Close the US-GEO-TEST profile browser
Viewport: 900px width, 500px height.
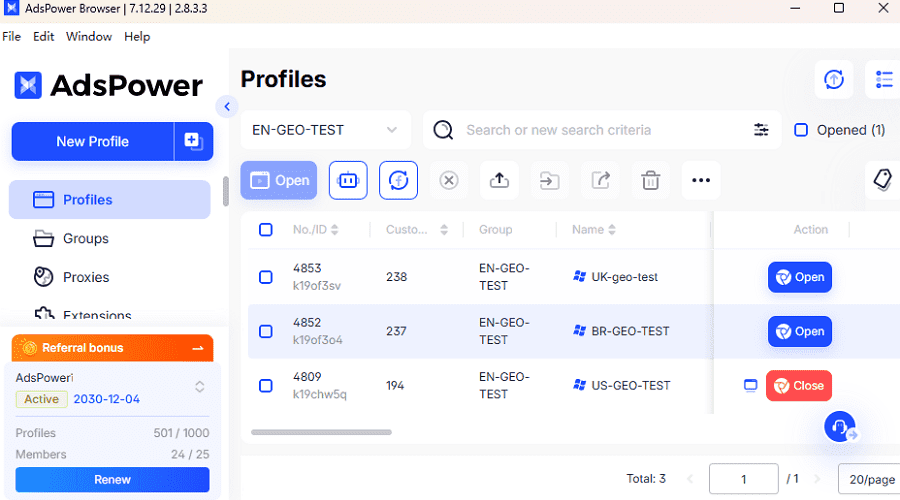pos(799,386)
